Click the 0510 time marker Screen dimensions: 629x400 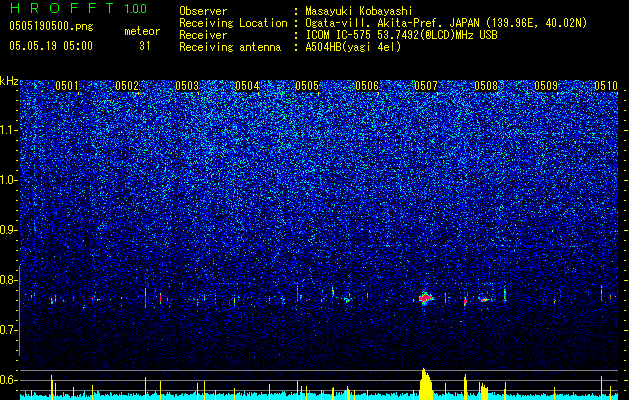(x=606, y=85)
